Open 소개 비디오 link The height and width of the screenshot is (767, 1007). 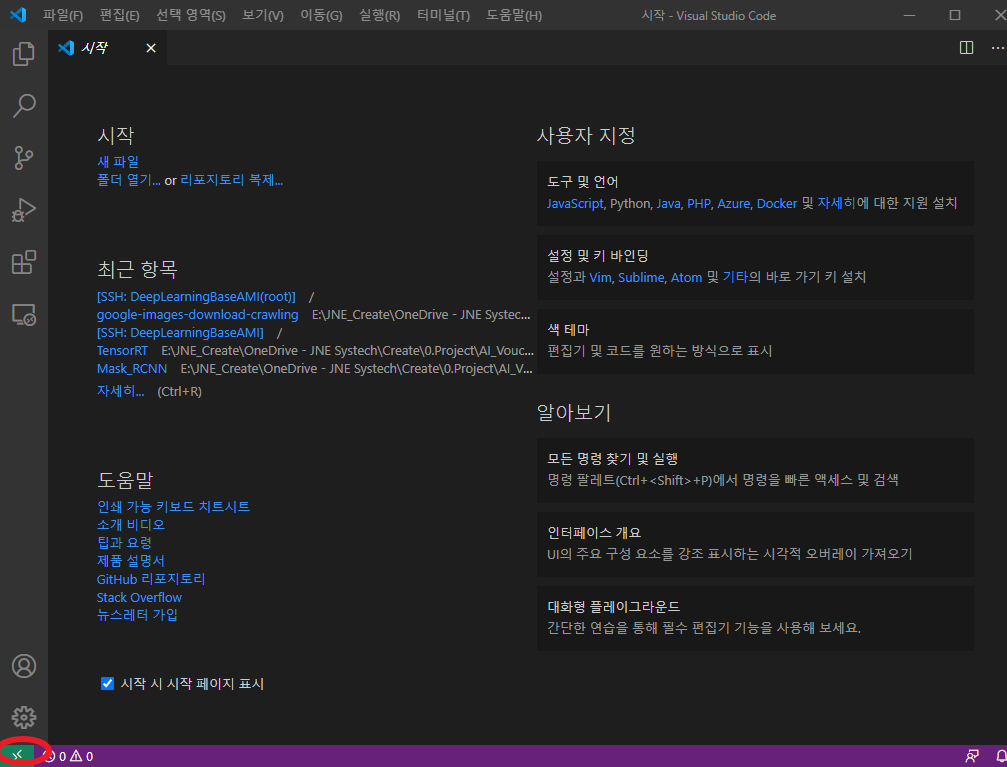click(x=131, y=525)
